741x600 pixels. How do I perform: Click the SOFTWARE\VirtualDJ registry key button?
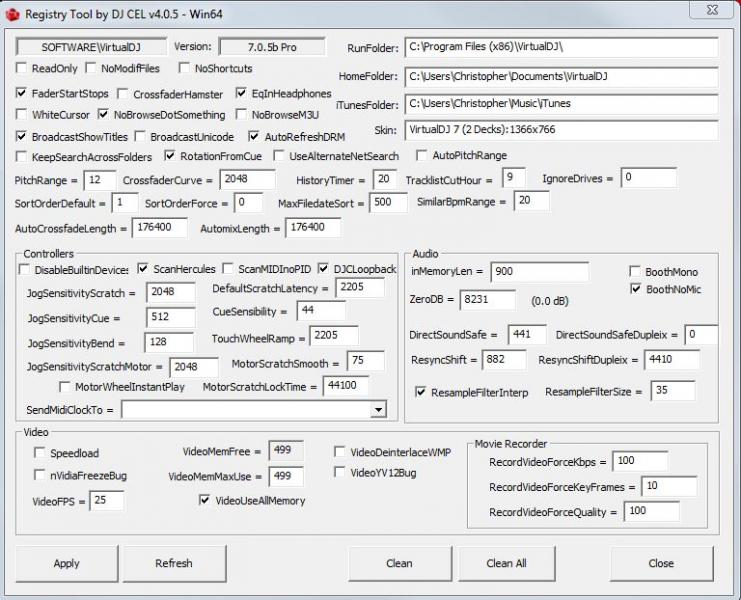[x=91, y=47]
